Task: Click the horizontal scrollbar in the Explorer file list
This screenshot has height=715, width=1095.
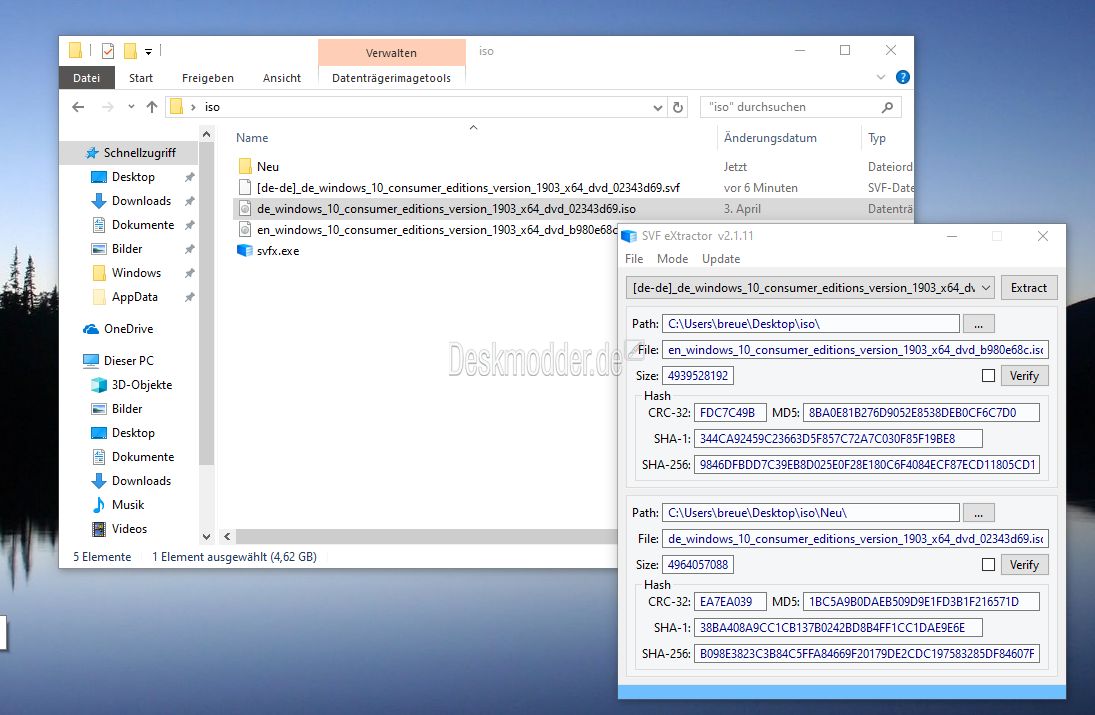Action: point(426,537)
